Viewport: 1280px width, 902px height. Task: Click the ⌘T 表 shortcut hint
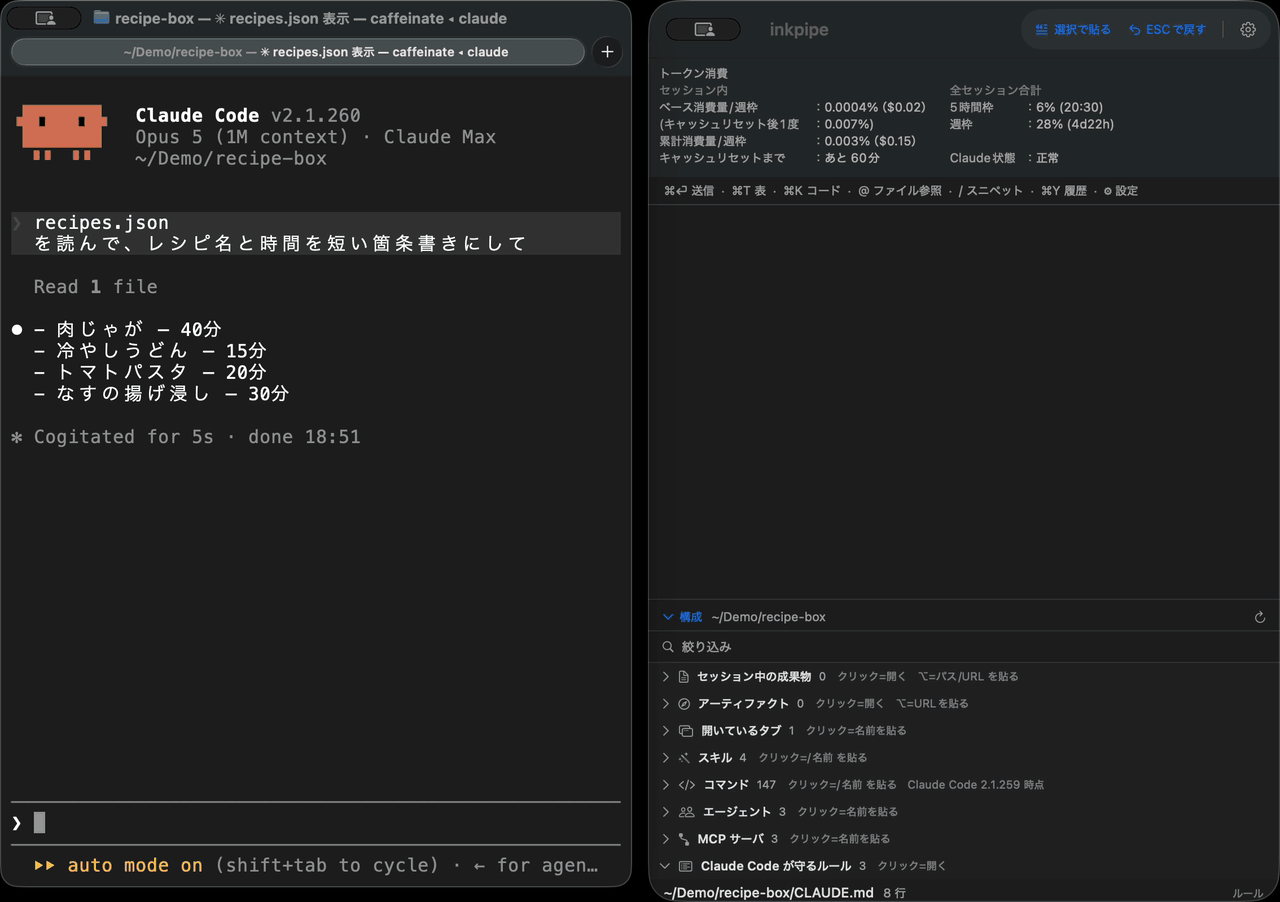(749, 191)
